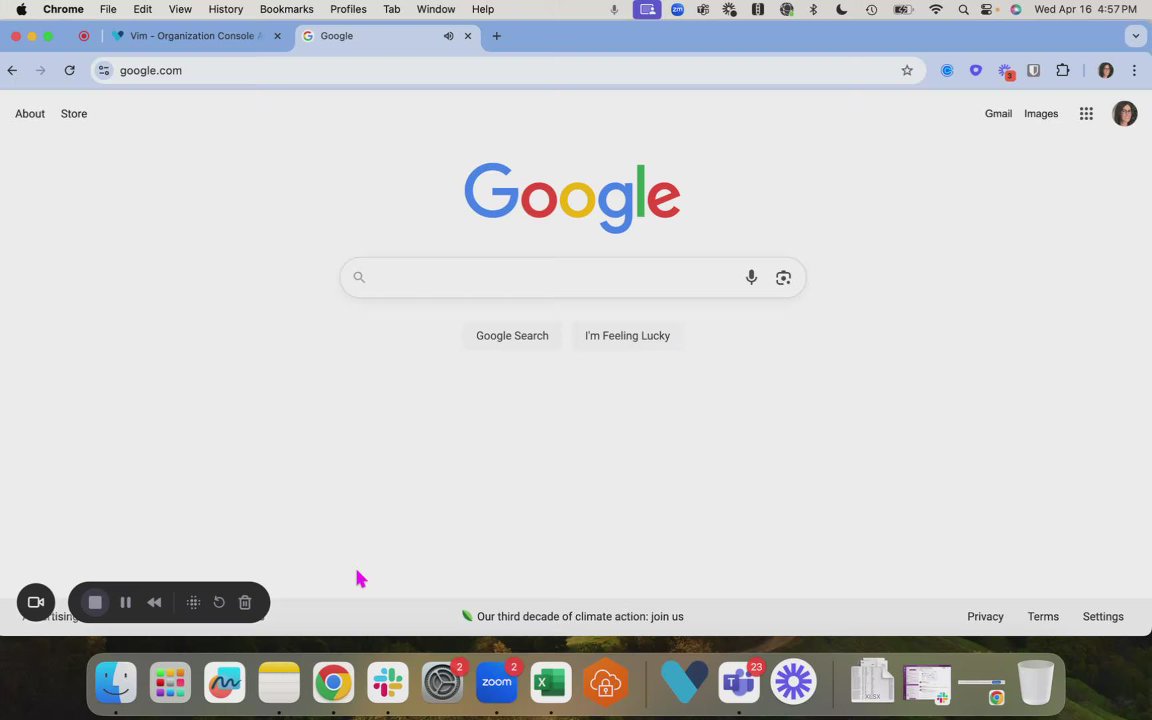Open the Google apps grid
Viewport: 1152px width, 720px height.
coord(1086,113)
